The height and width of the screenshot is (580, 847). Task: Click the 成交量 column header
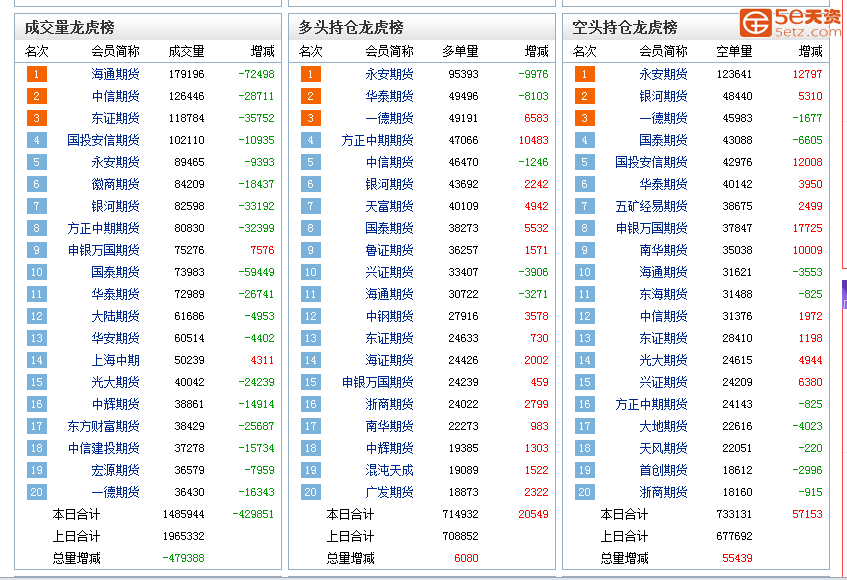pos(186,51)
